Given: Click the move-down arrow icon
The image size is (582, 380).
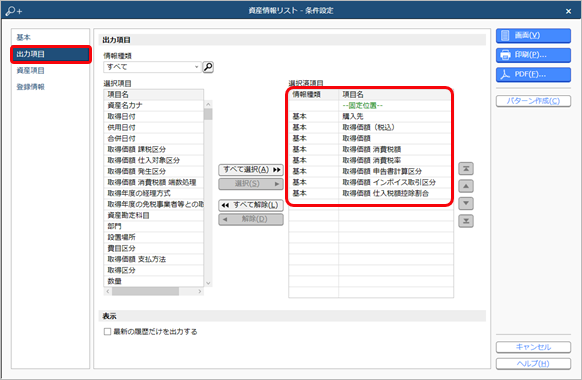Looking at the screenshot, I should pos(466,203).
